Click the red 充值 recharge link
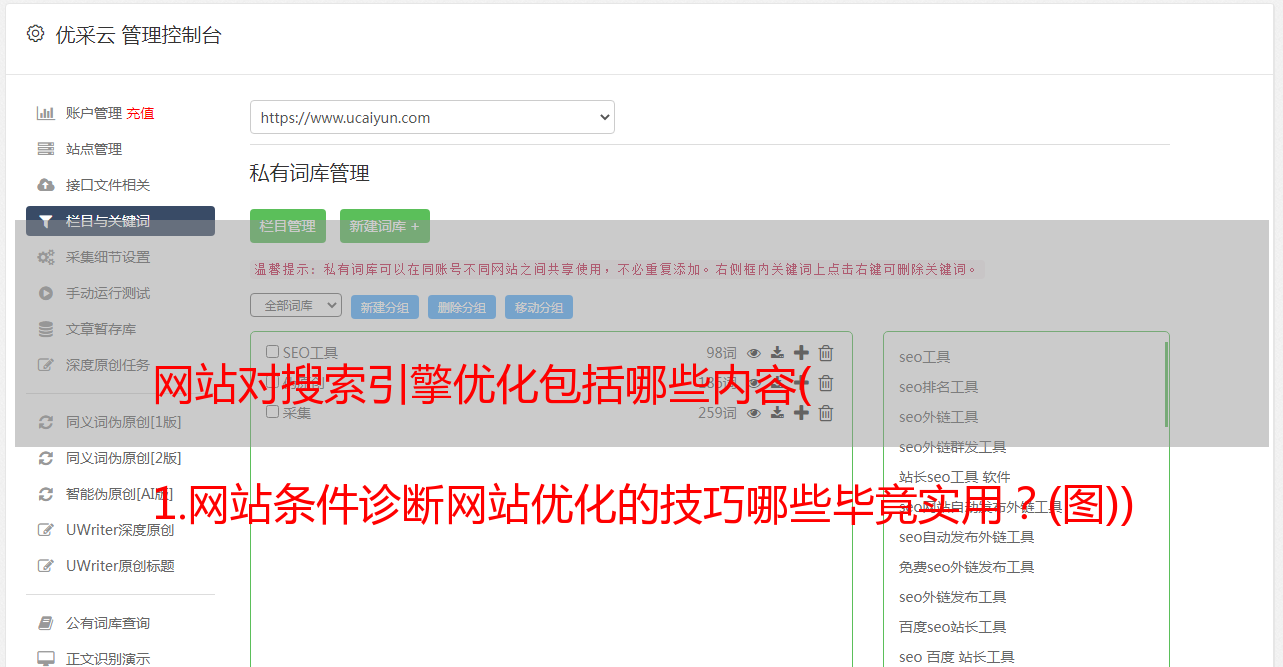Image resolution: width=1283 pixels, height=667 pixels. click(140, 113)
